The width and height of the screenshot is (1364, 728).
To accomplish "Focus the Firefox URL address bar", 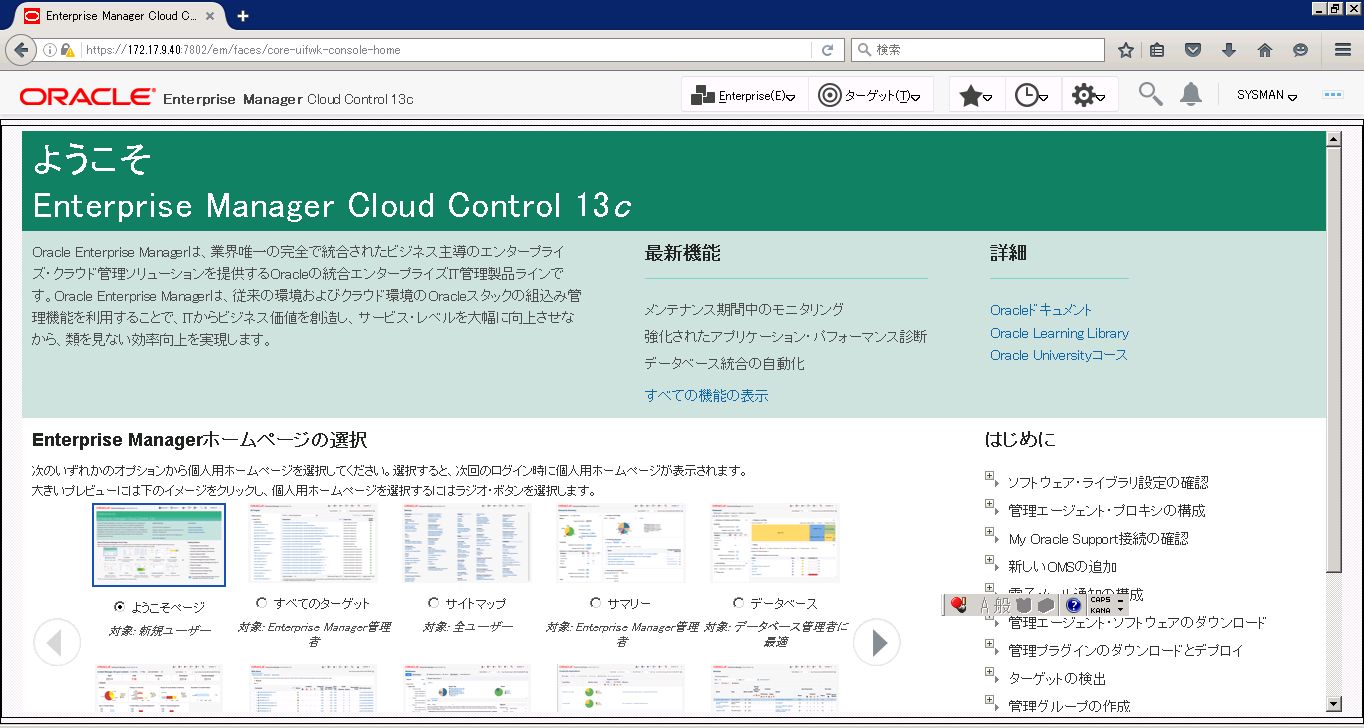I will [445, 50].
